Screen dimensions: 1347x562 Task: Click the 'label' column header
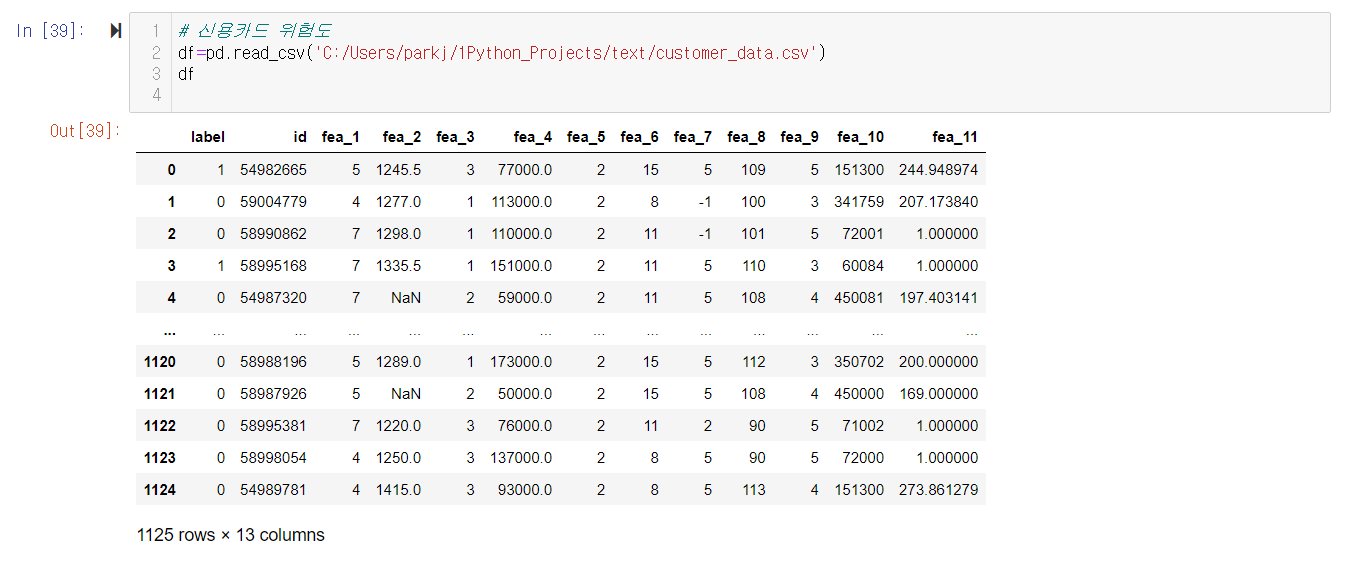pyautogui.click(x=208, y=137)
